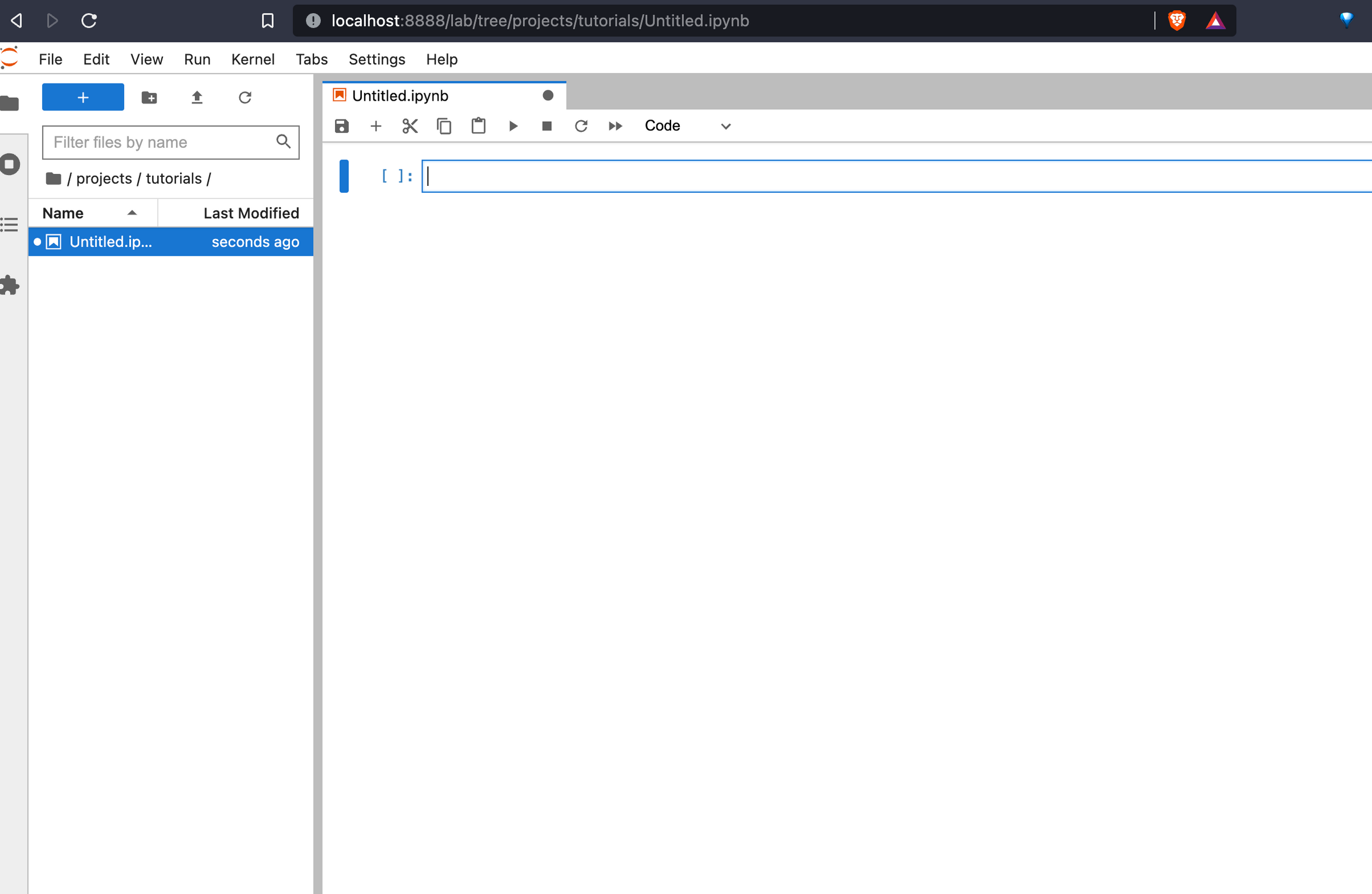Open the Running Terminals and Kernels panel

[x=10, y=164]
